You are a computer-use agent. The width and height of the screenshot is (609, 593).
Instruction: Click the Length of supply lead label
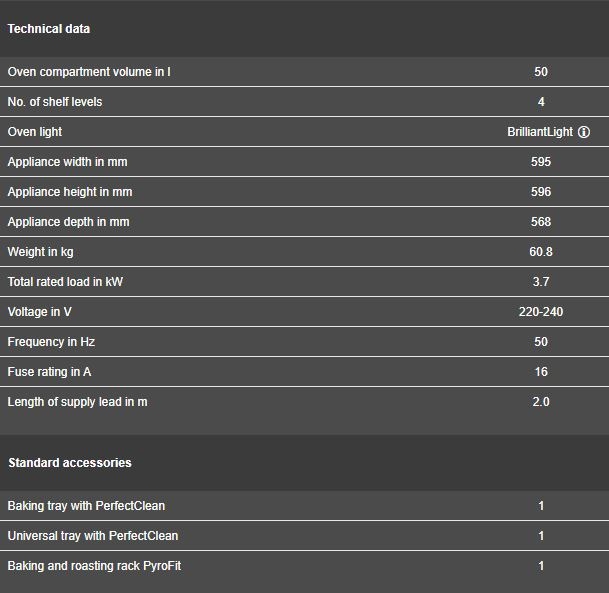coord(77,402)
